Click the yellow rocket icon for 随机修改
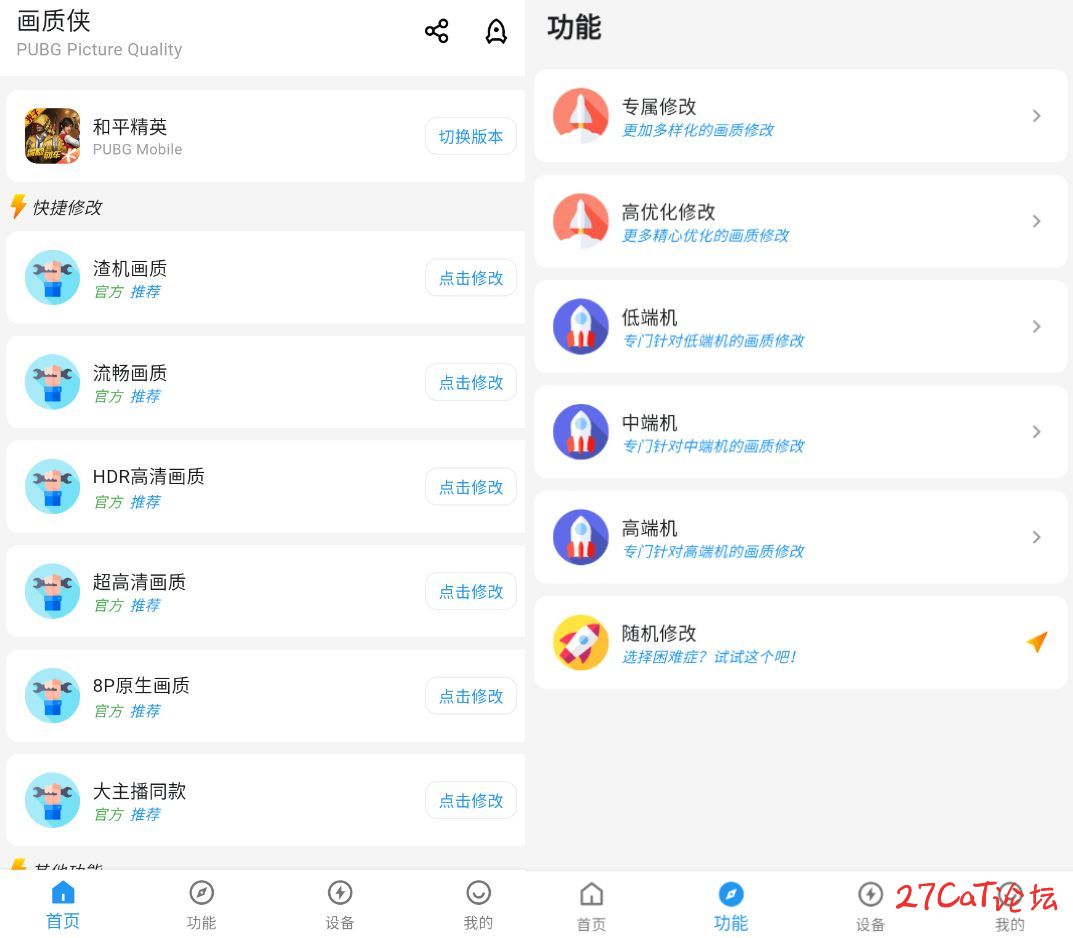The width and height of the screenshot is (1073, 938). 580,642
